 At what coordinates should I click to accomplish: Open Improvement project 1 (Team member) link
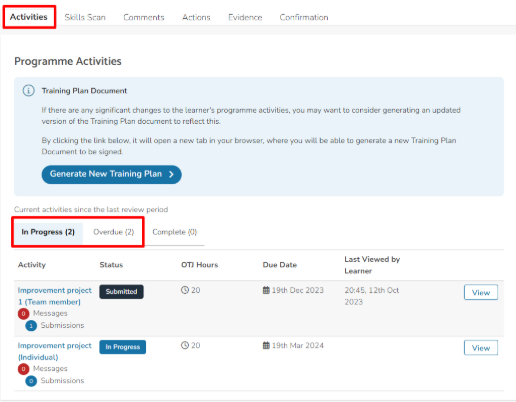tap(54, 296)
